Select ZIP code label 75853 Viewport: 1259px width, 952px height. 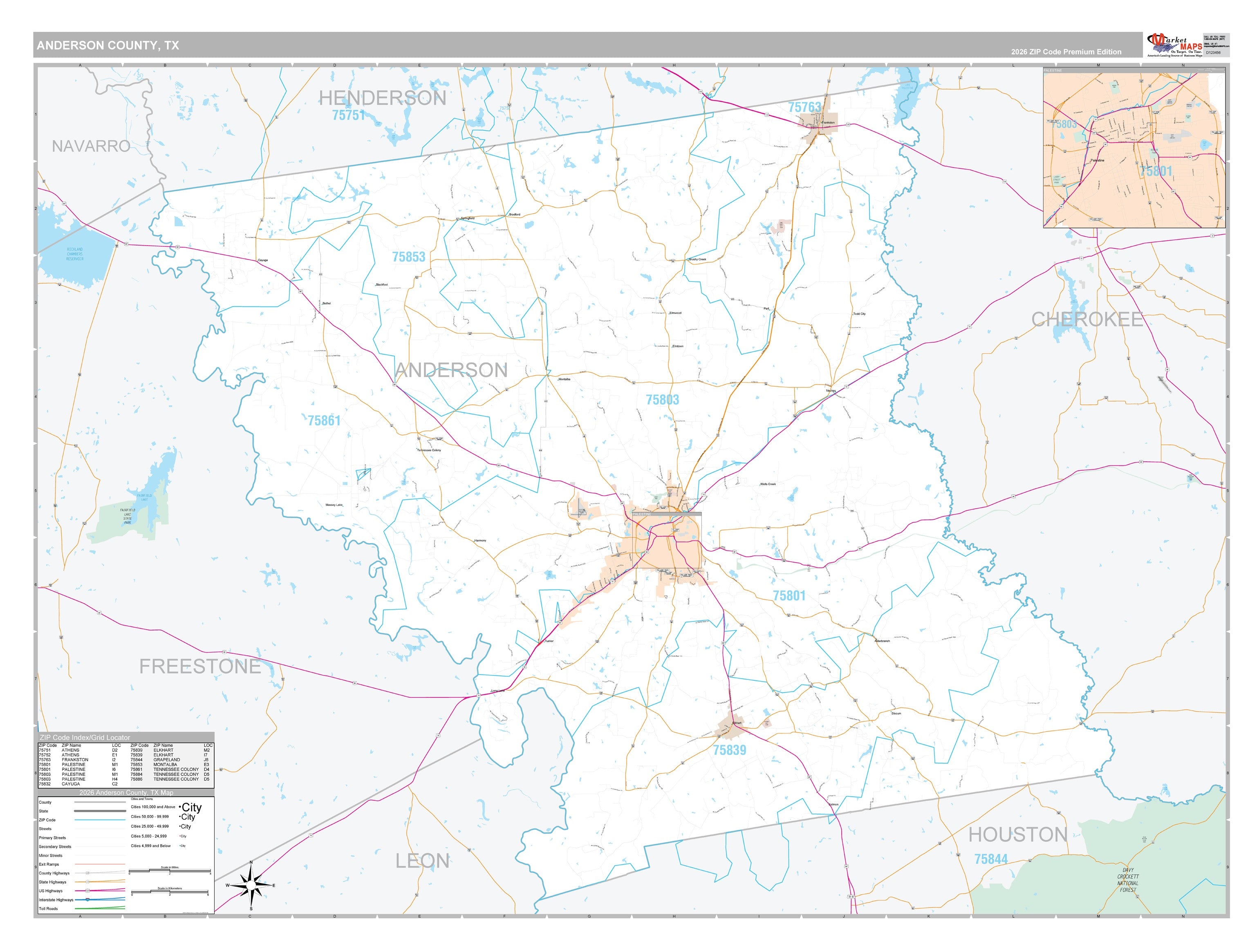tap(409, 257)
